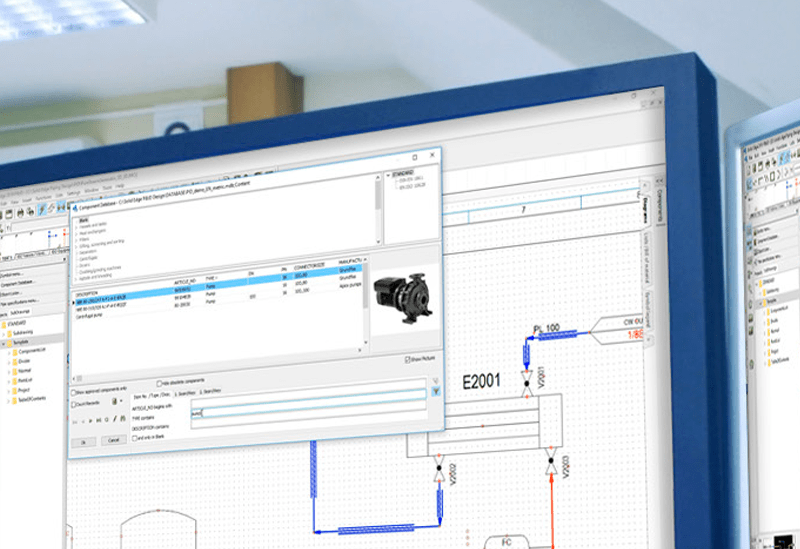Click the clear filter icon above the funnel
The width and height of the screenshot is (800, 549).
coord(436,381)
